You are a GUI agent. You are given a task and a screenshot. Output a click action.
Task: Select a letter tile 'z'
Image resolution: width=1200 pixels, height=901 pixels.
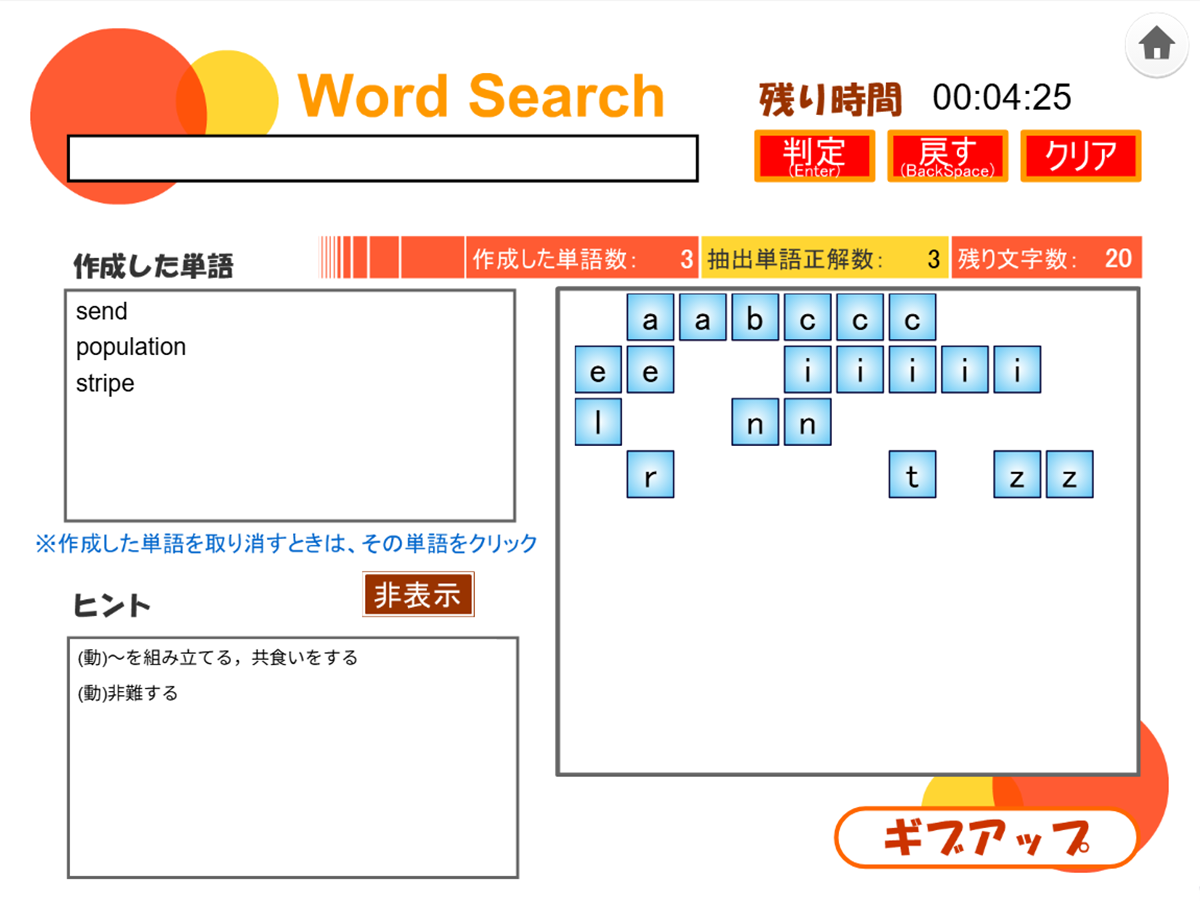(x=1017, y=475)
